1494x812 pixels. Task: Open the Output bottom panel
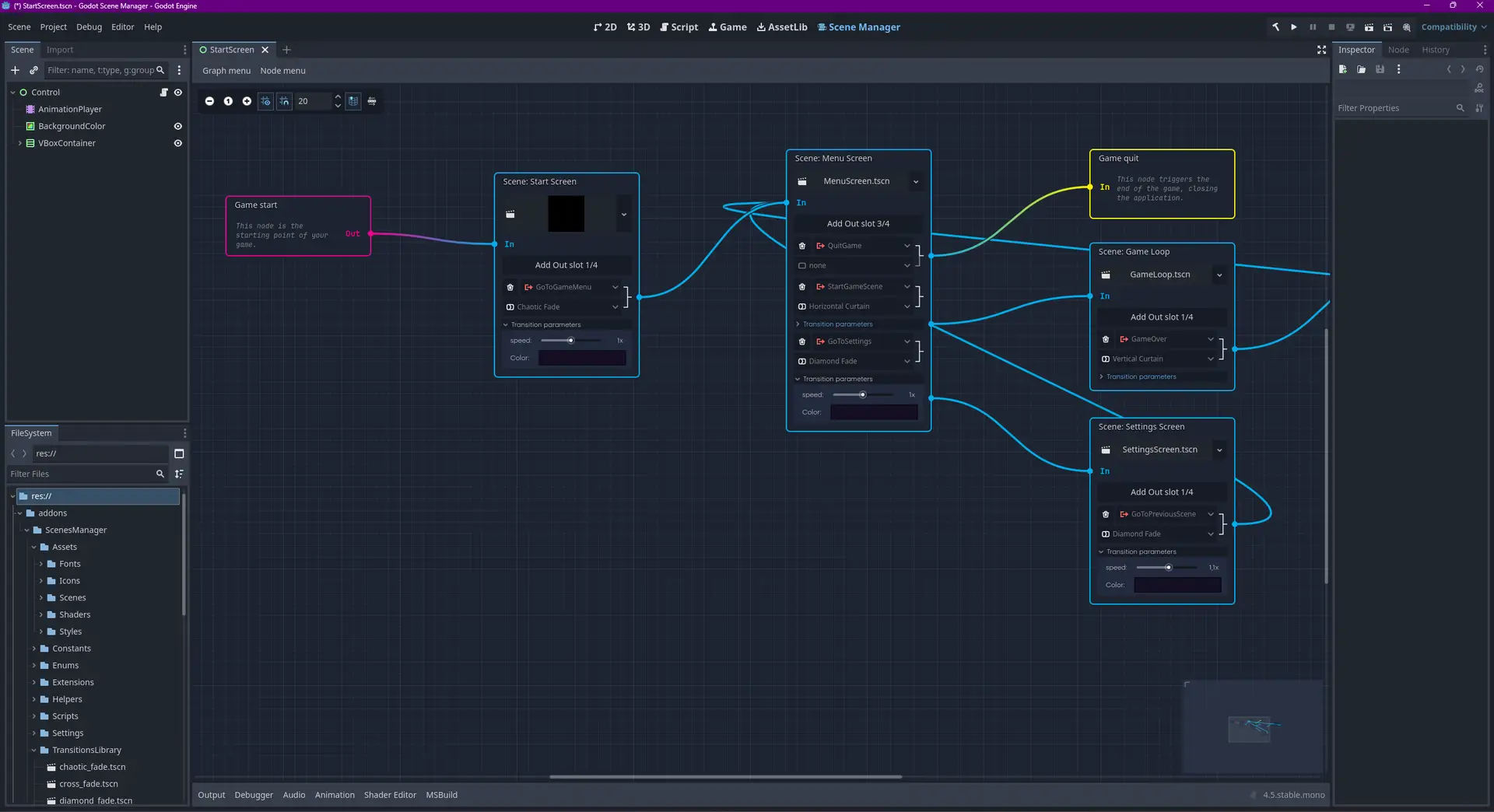point(211,795)
